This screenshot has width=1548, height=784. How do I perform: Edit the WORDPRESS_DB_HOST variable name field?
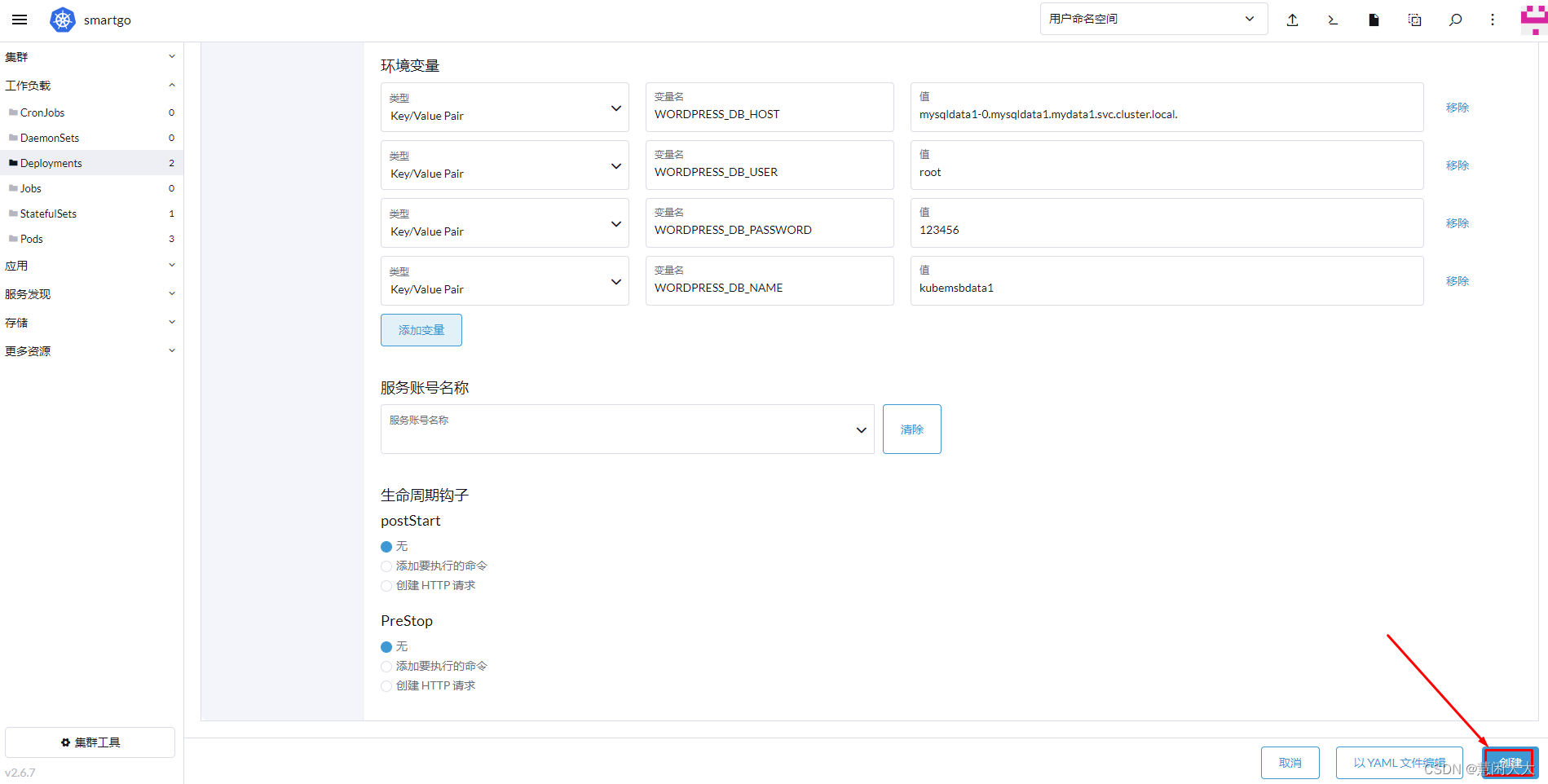click(770, 107)
